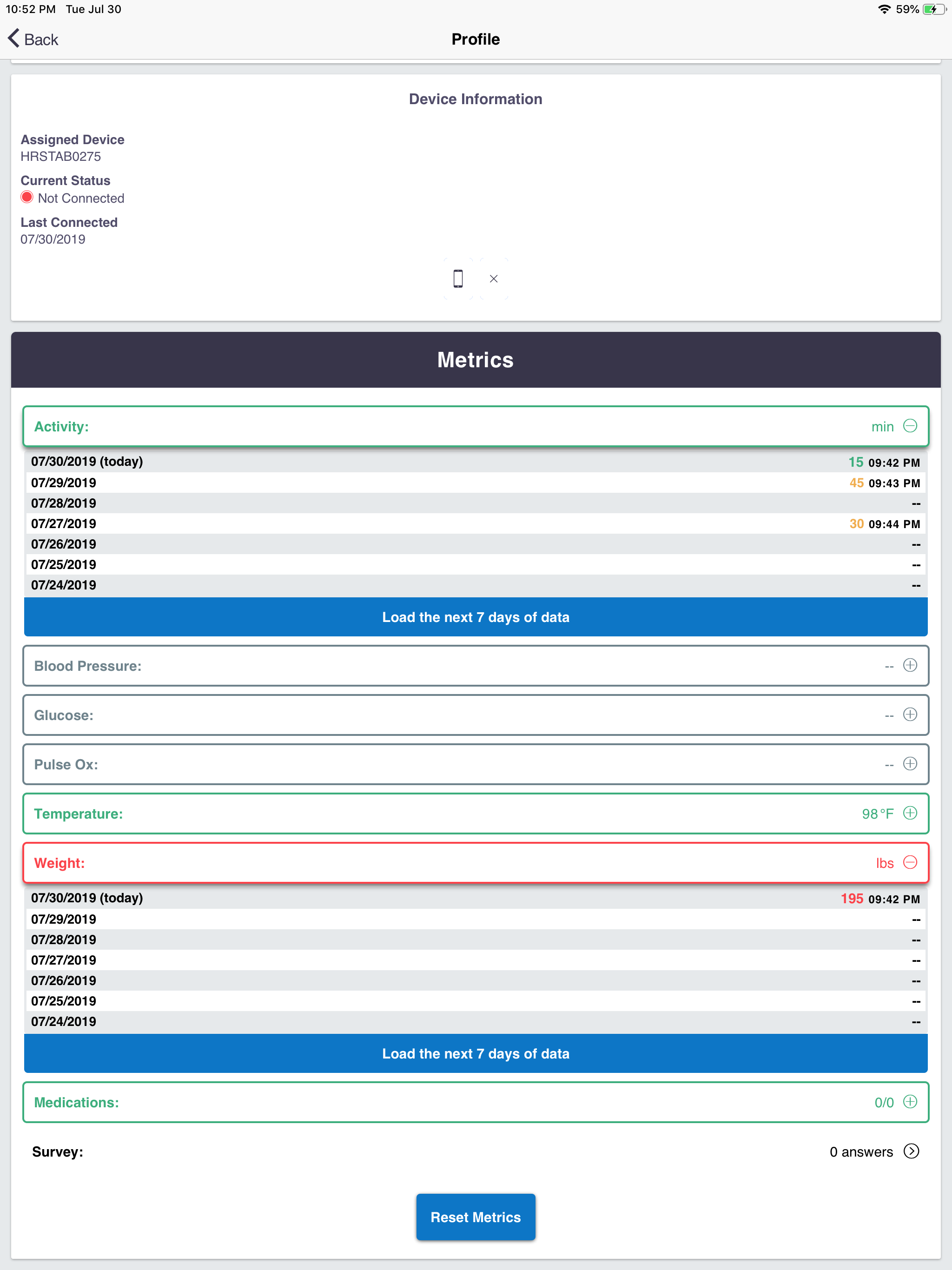This screenshot has width=952, height=1270.
Task: Select the Blood Pressure section label
Action: click(x=88, y=666)
